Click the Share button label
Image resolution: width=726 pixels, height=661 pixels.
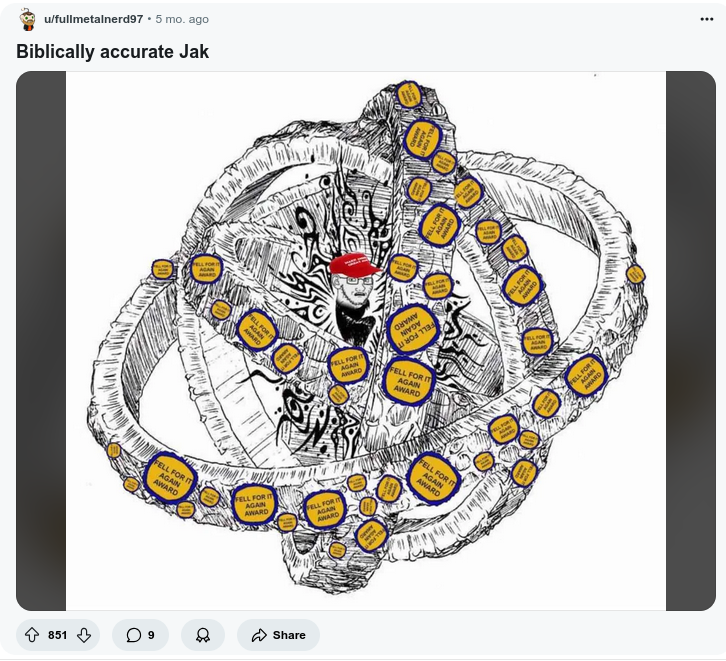(x=289, y=635)
